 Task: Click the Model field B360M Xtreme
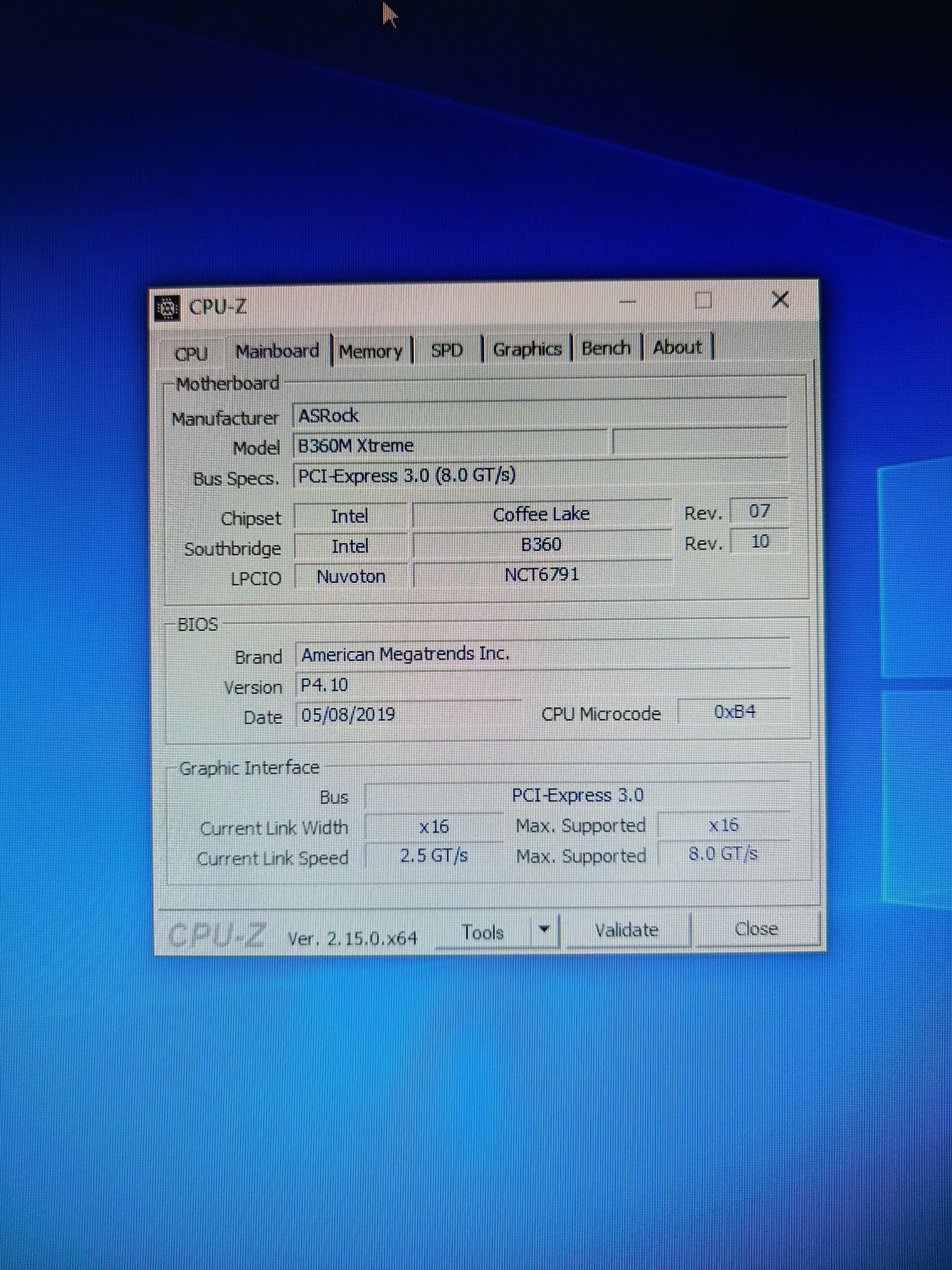pyautogui.click(x=451, y=445)
